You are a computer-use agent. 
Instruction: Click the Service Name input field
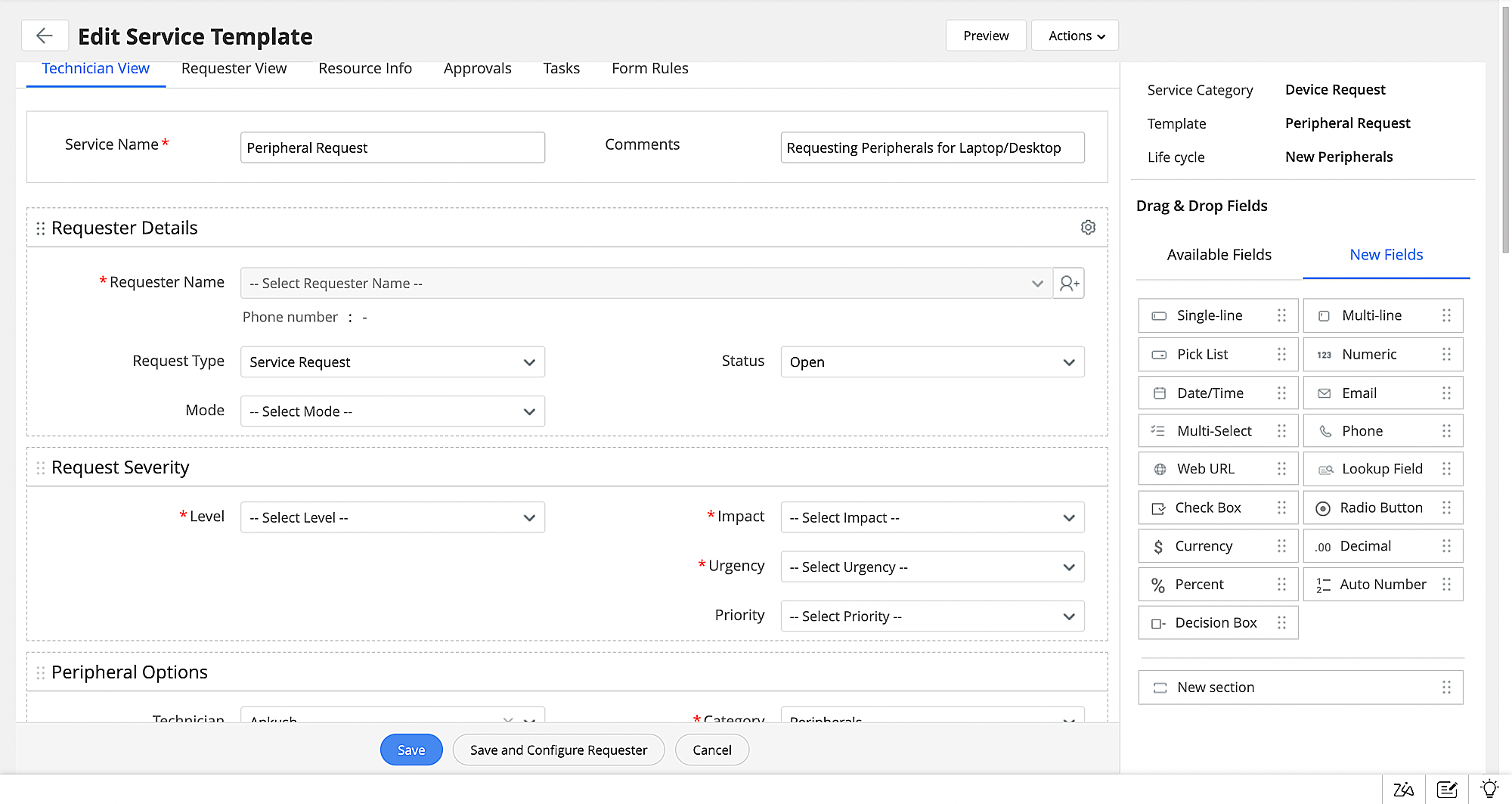coord(392,147)
